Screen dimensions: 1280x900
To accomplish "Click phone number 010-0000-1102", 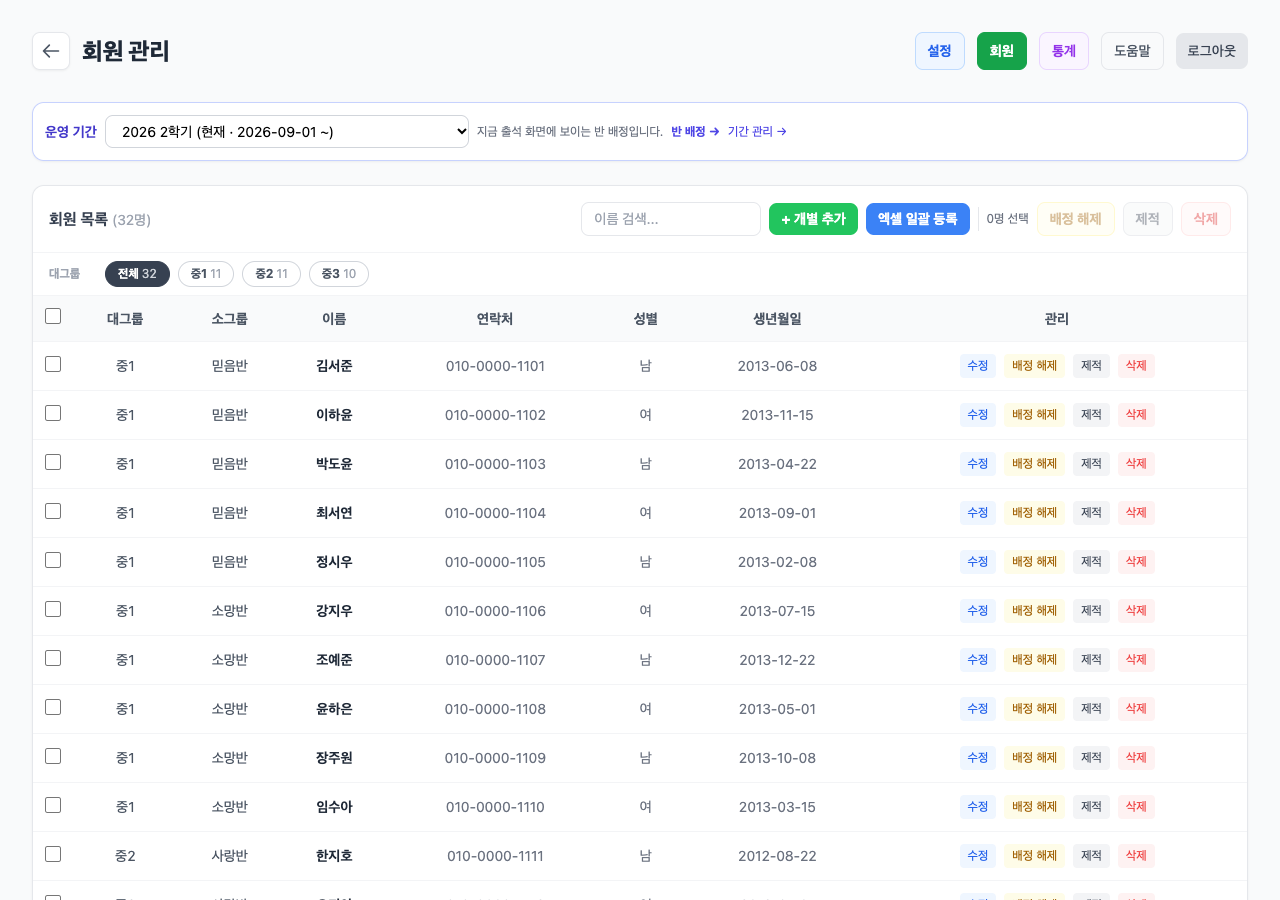I will [x=495, y=415].
